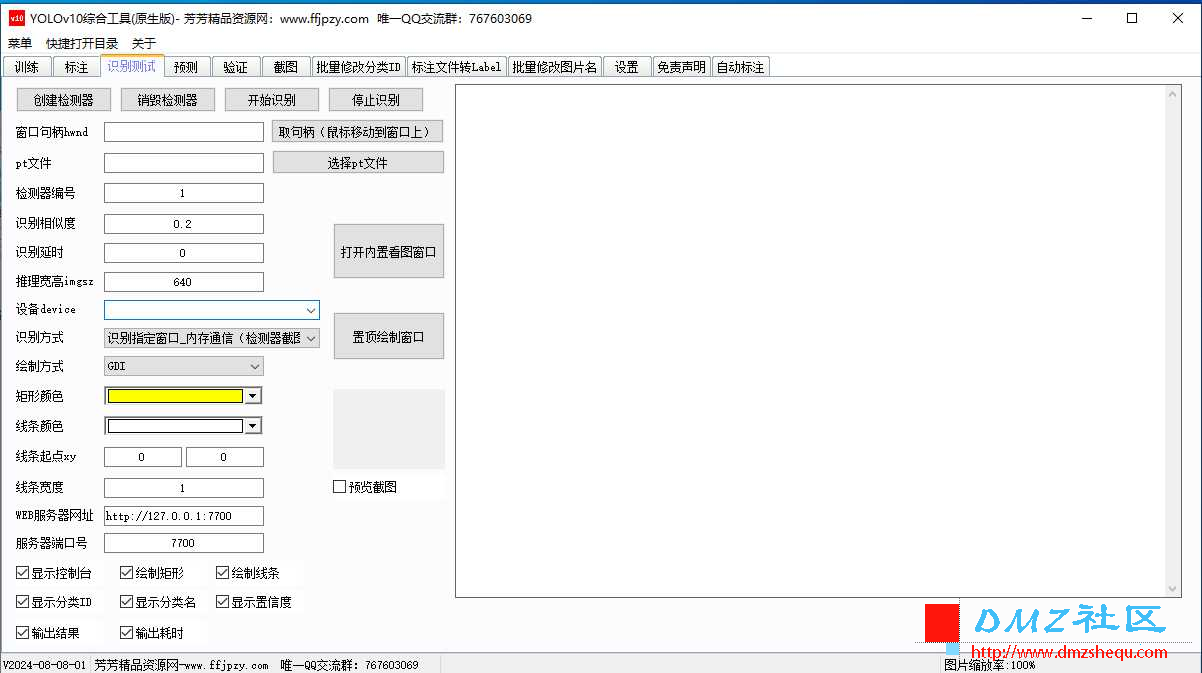Open the 绘制方式 GDI dropdown
The width and height of the screenshot is (1202, 673).
point(254,366)
